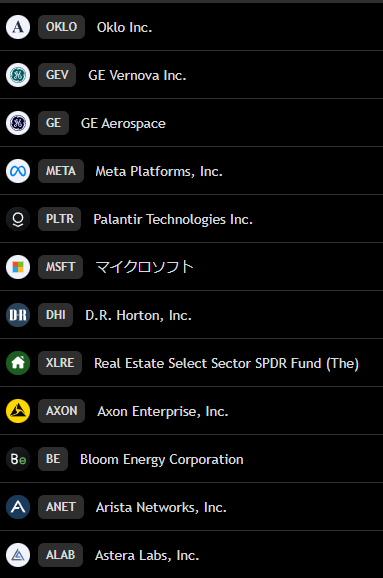Screen dimensions: 383x578
Task: Click the green house XLRE icon
Action: coord(18,363)
